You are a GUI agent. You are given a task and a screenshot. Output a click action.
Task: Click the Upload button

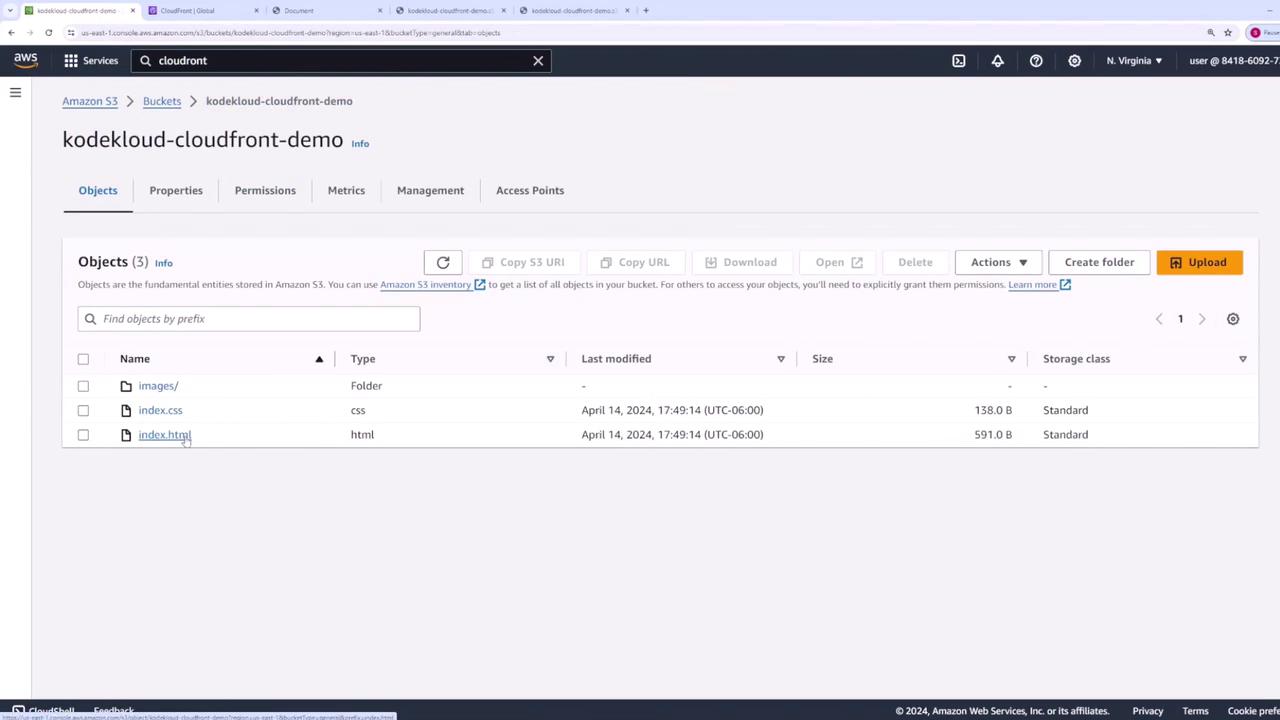1199,262
